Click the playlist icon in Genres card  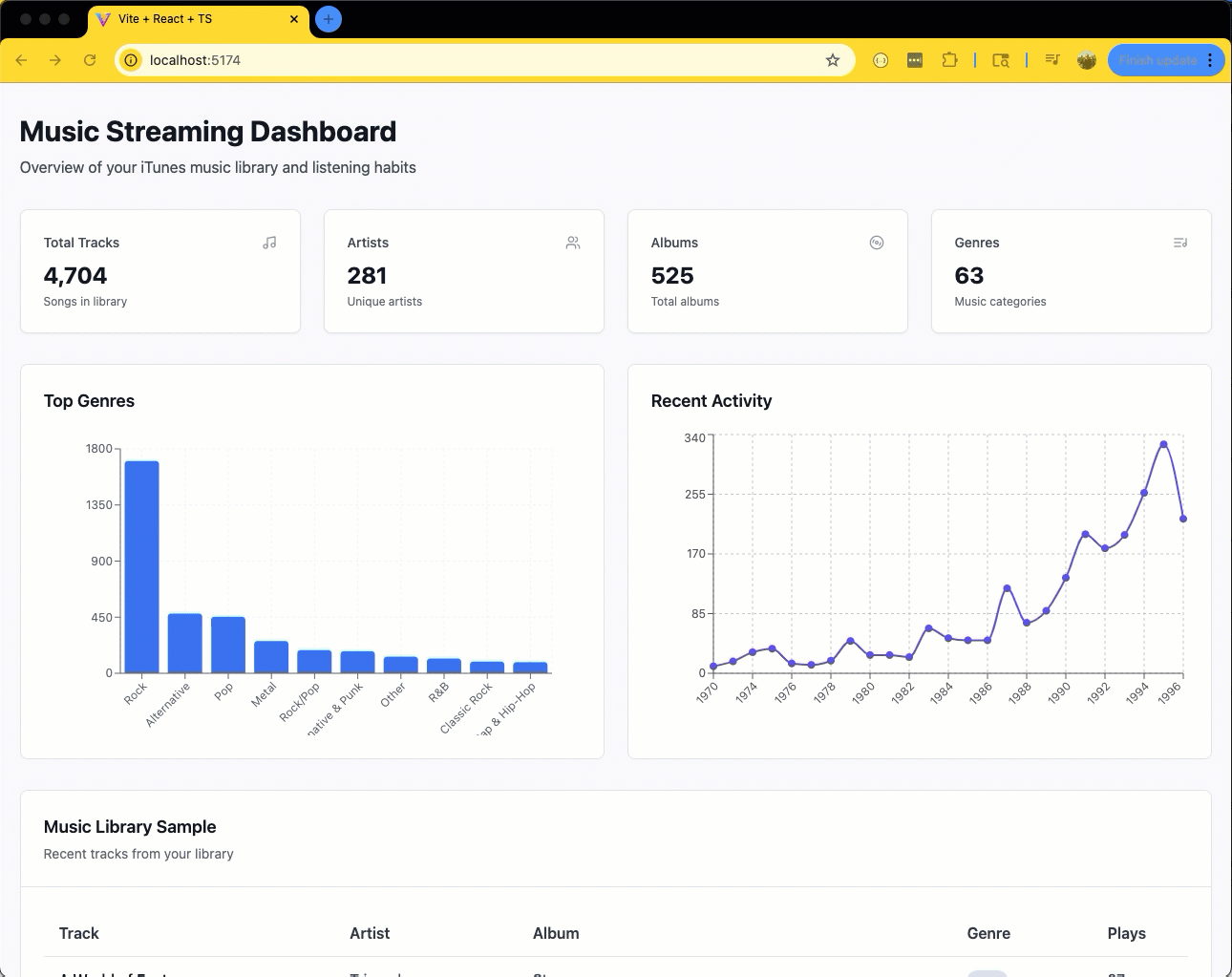(x=1180, y=243)
